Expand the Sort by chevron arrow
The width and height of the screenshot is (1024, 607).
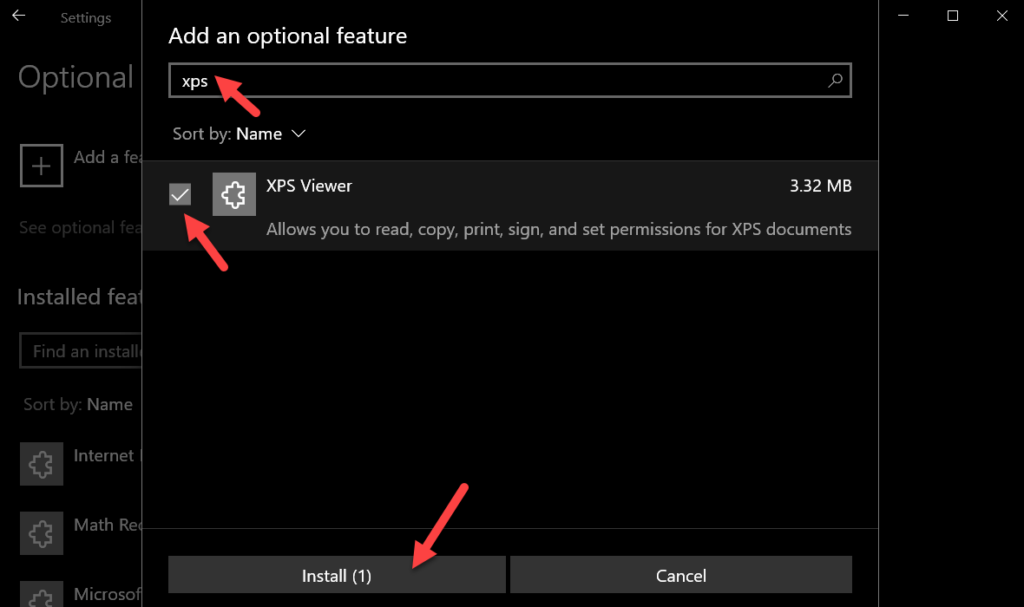pyautogui.click(x=298, y=134)
